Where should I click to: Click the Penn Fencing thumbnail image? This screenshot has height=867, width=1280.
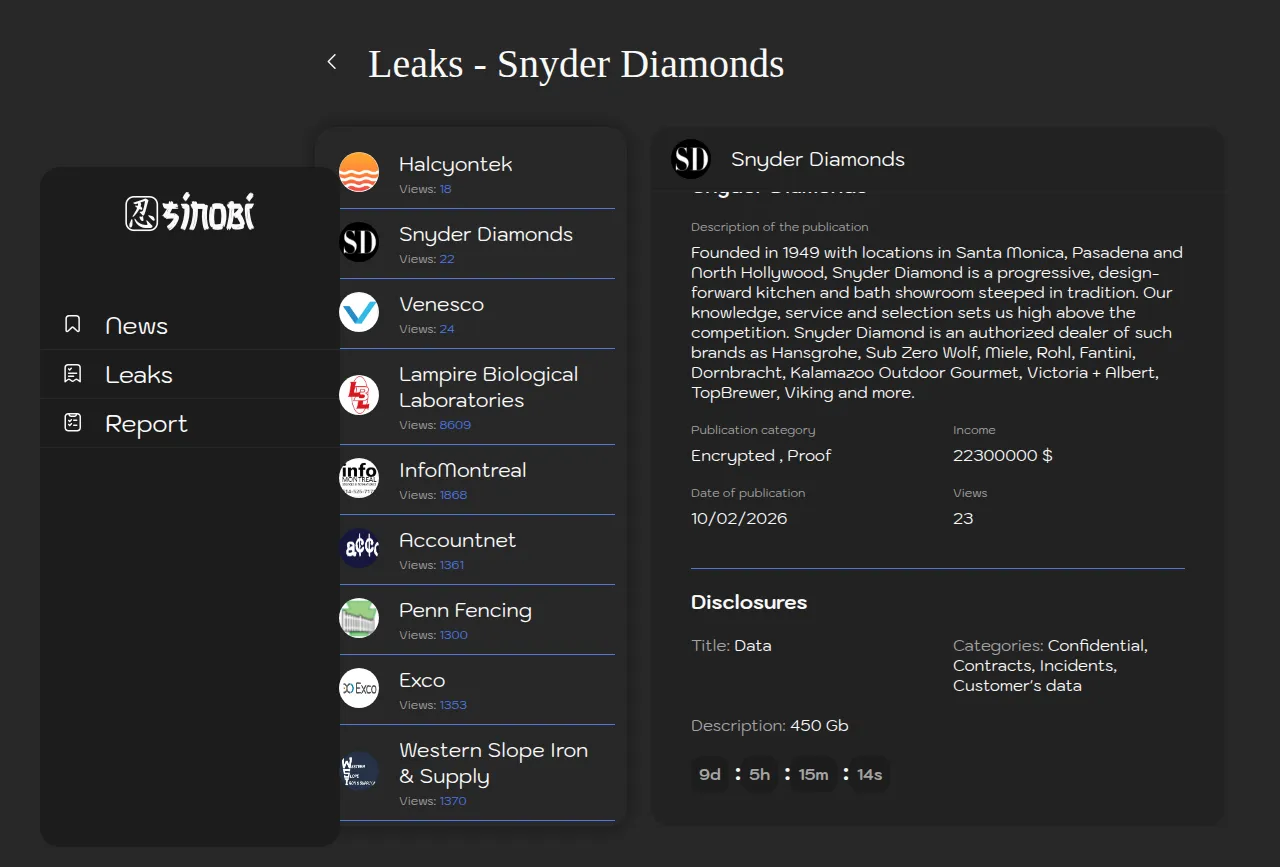(359, 618)
